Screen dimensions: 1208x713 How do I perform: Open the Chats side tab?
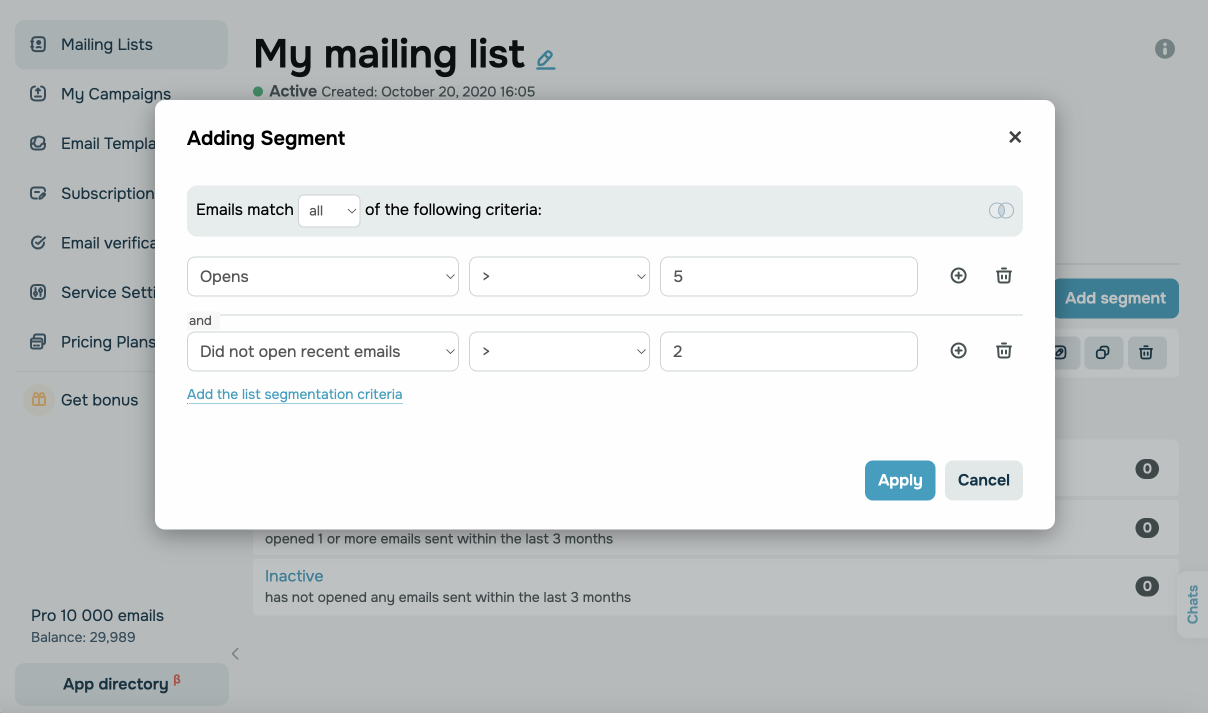pos(1193,604)
